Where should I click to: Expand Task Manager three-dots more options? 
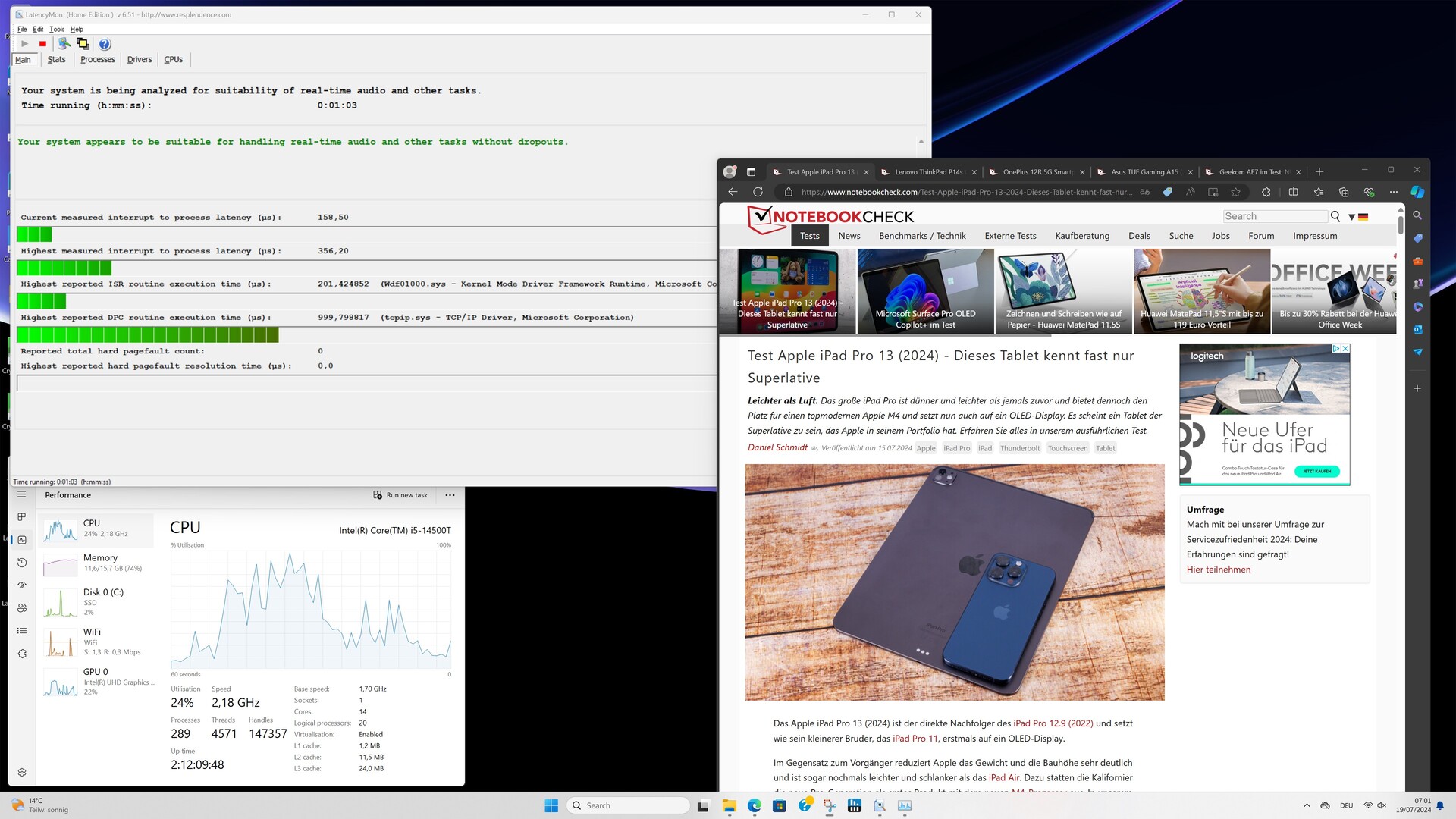tap(450, 495)
